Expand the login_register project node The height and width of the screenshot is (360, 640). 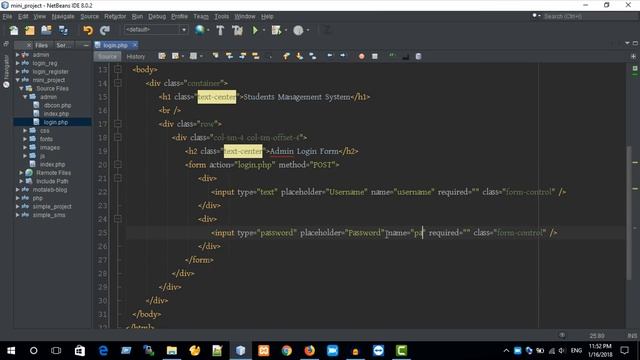click(18, 71)
